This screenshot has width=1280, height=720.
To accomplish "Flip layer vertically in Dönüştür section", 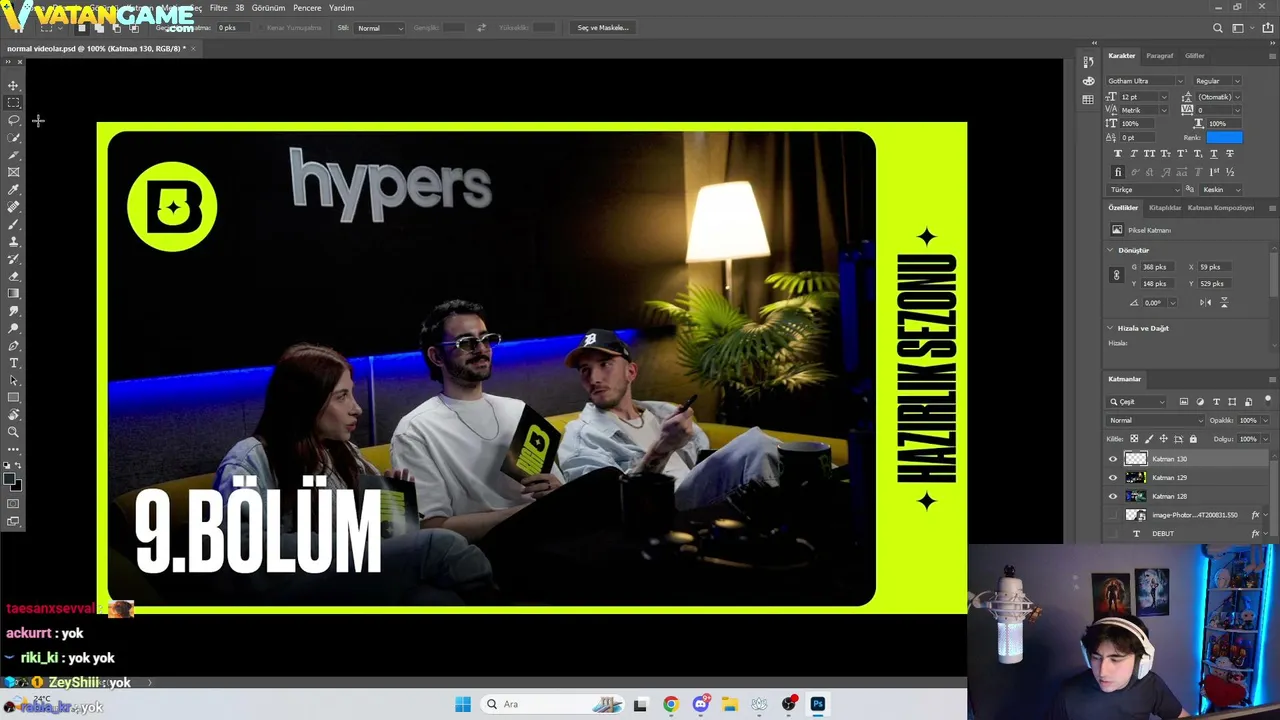I will (1224, 302).
